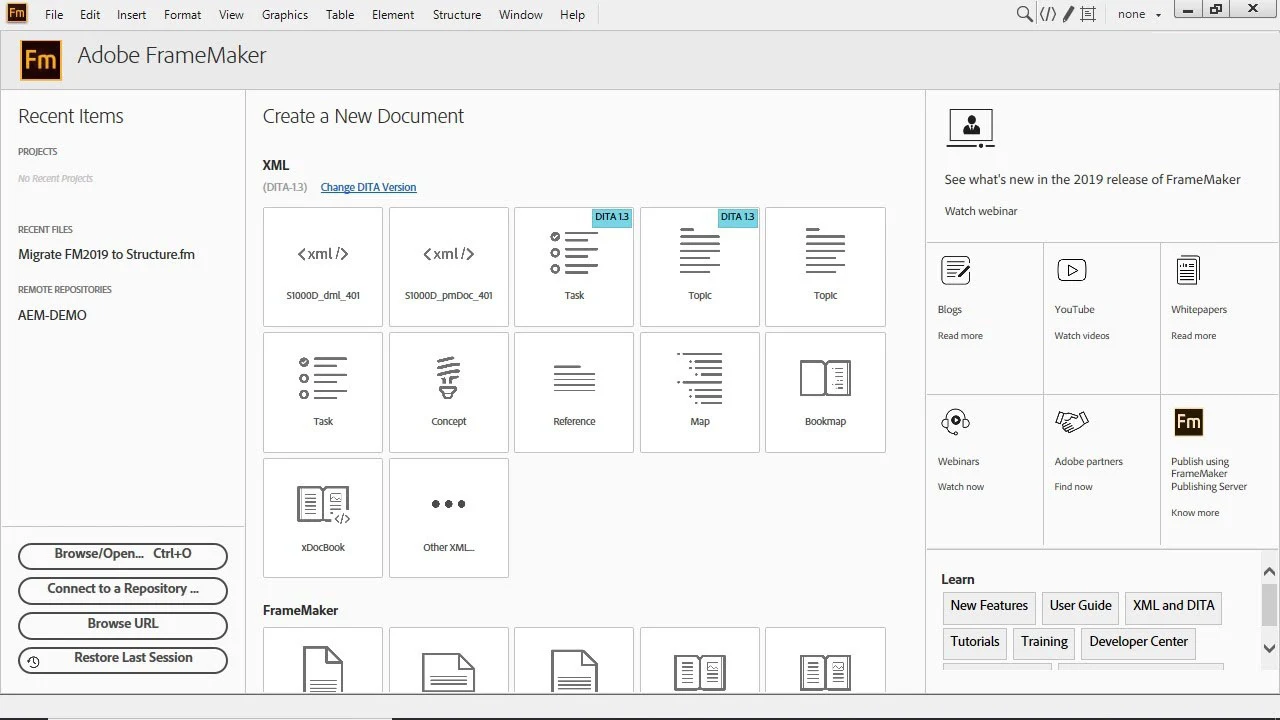
Task: Open the S1000D_pmDoc_401 XML template tile
Action: (449, 267)
